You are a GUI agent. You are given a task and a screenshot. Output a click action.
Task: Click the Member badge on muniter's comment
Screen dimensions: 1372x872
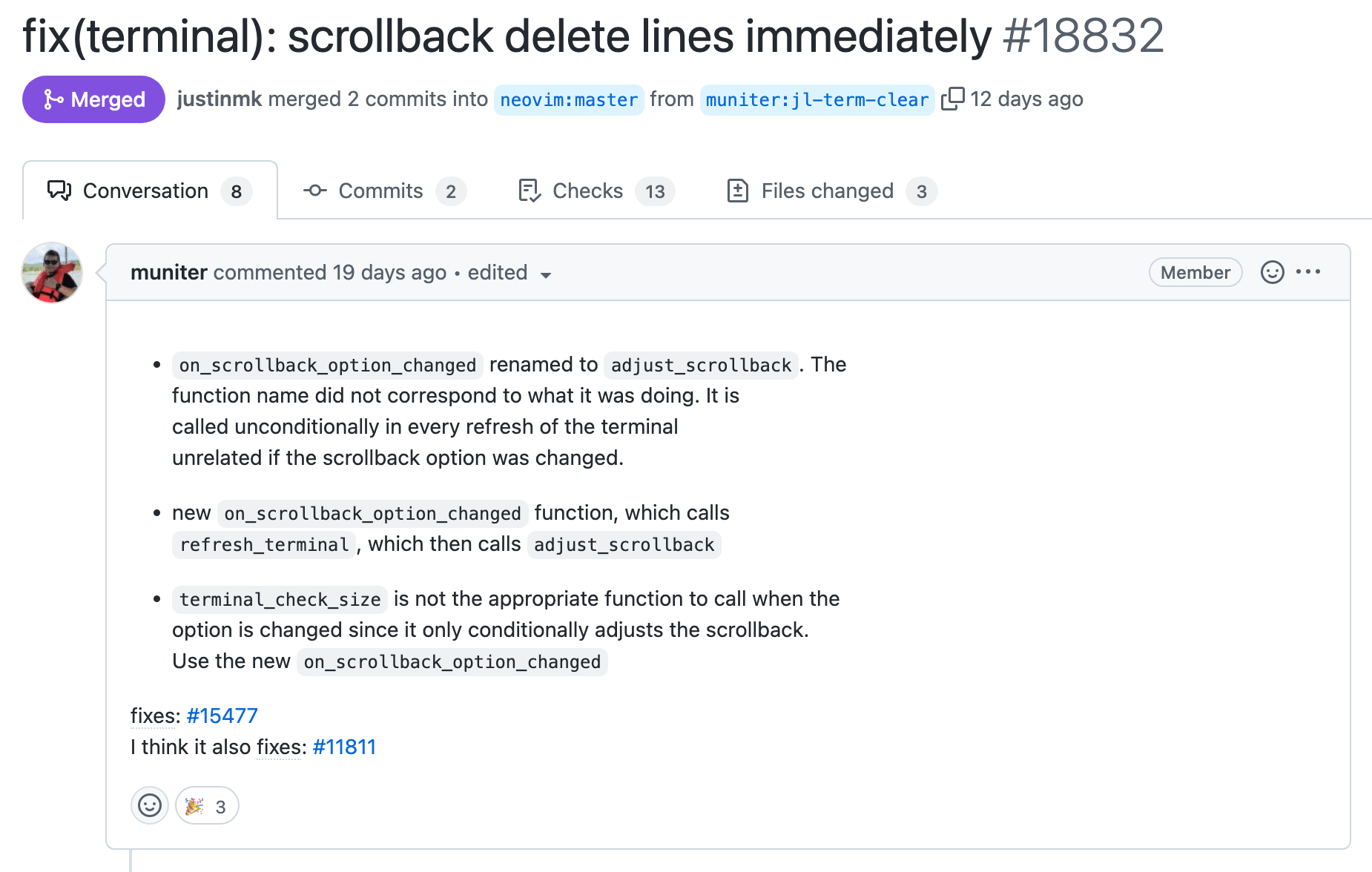[x=1195, y=272]
